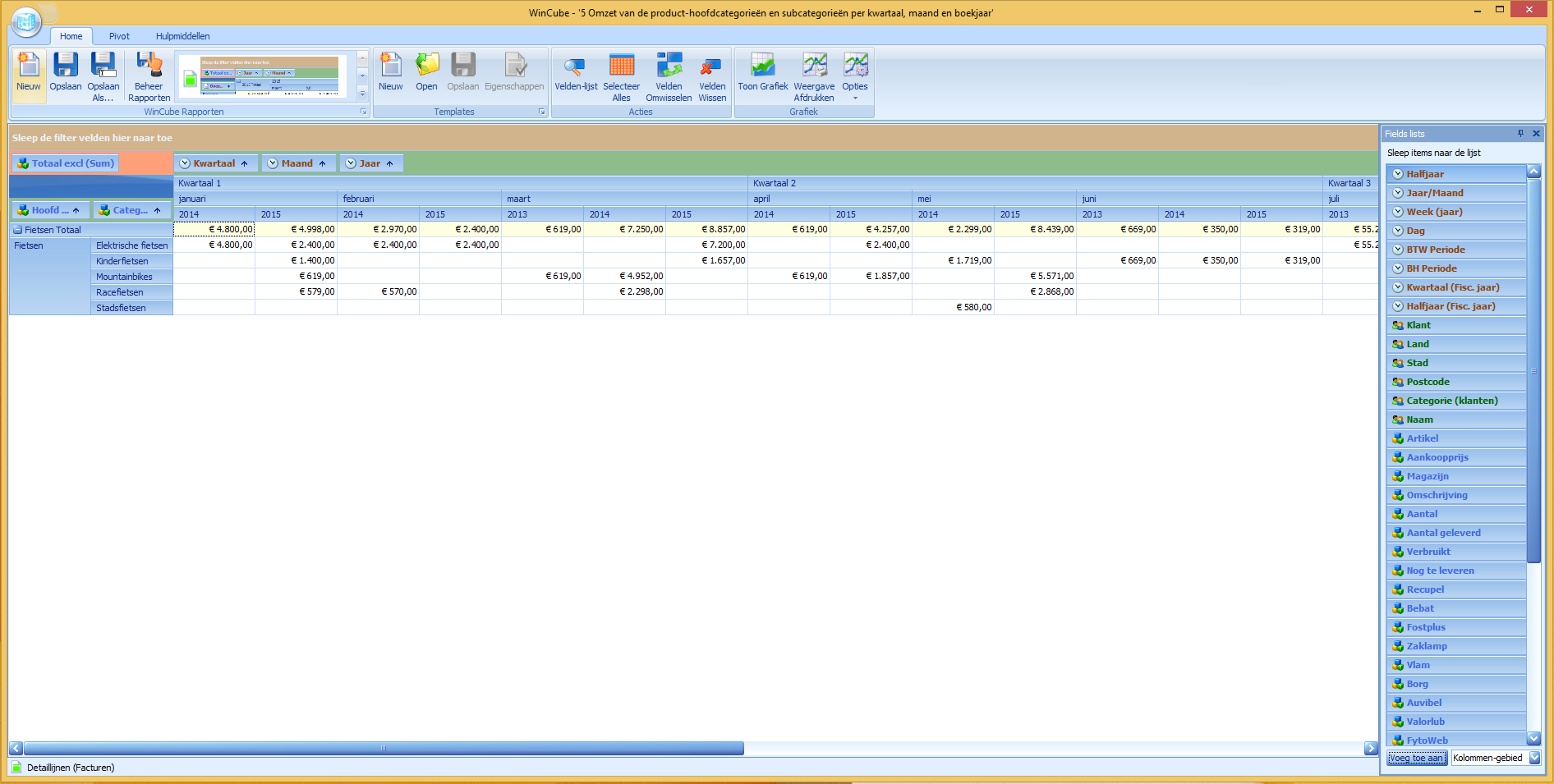Save the report with the Opslaan icon
Image resolution: width=1554 pixels, height=784 pixels.
click(66, 74)
